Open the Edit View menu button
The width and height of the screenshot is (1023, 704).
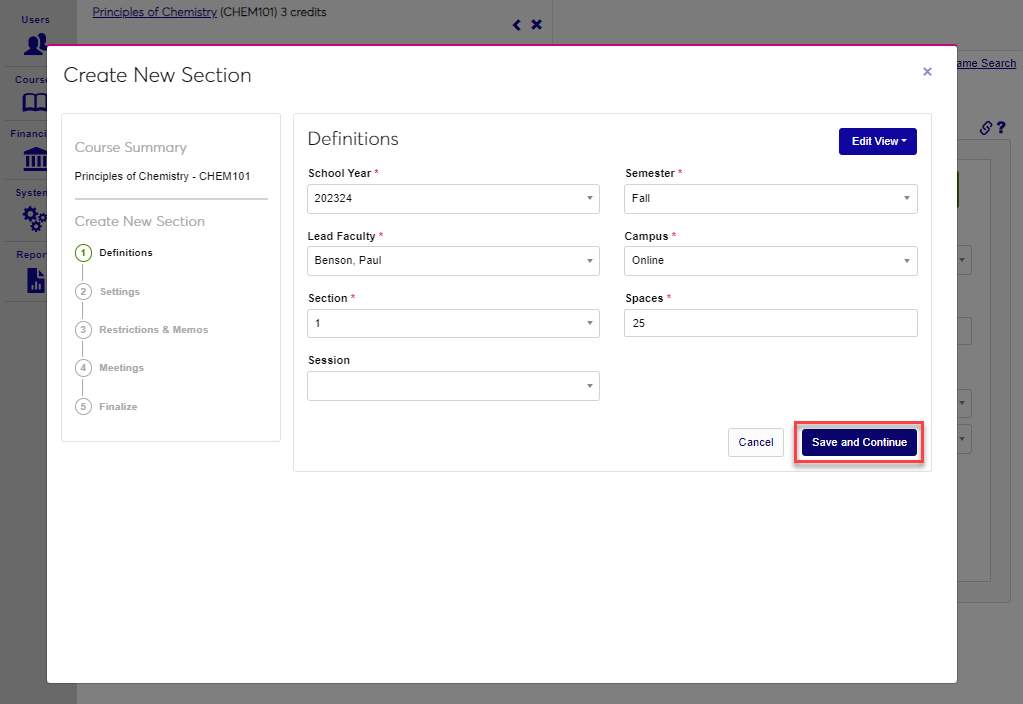877,142
